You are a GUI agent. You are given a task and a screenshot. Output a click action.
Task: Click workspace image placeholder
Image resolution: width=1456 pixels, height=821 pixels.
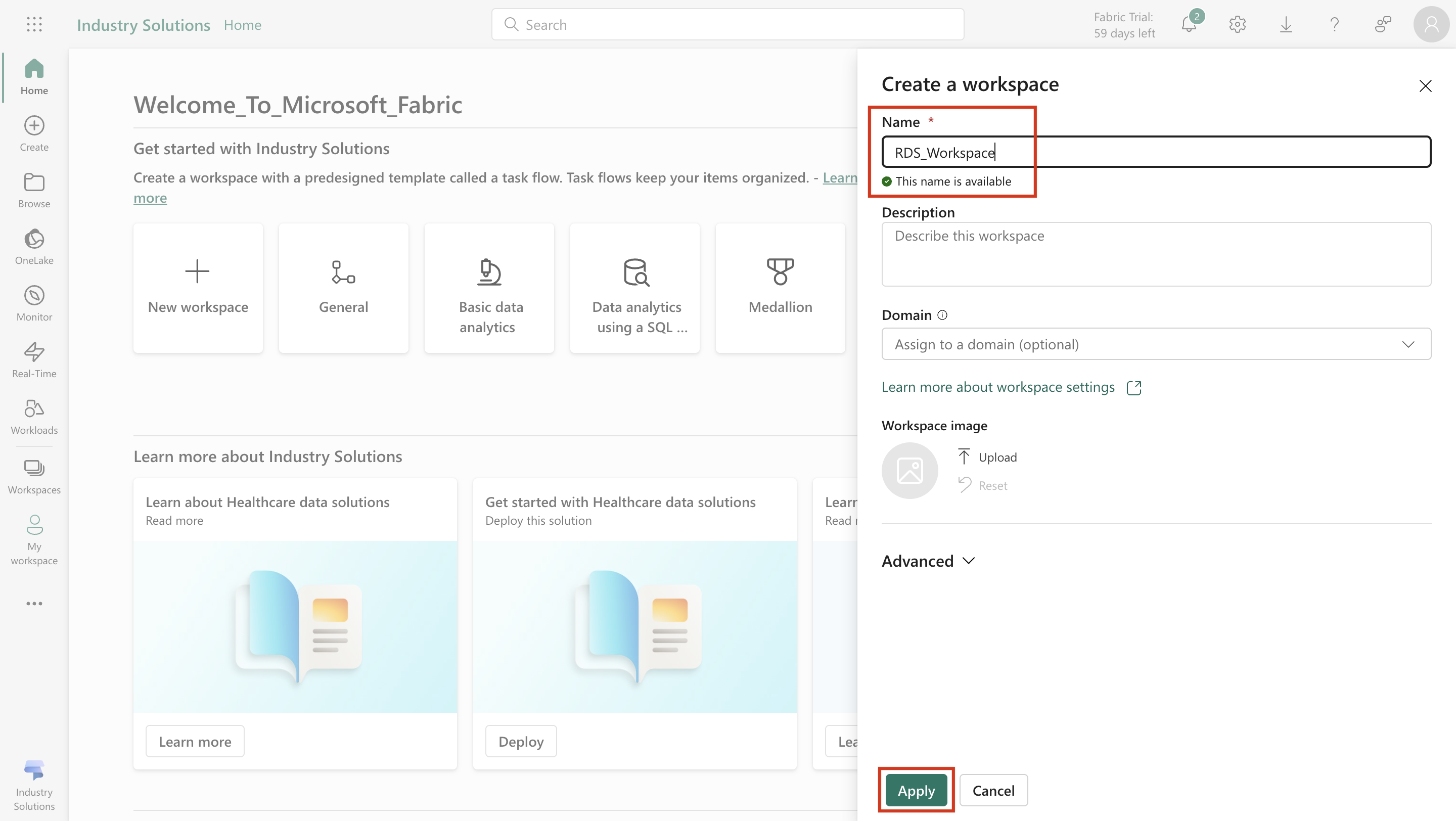pyautogui.click(x=909, y=470)
